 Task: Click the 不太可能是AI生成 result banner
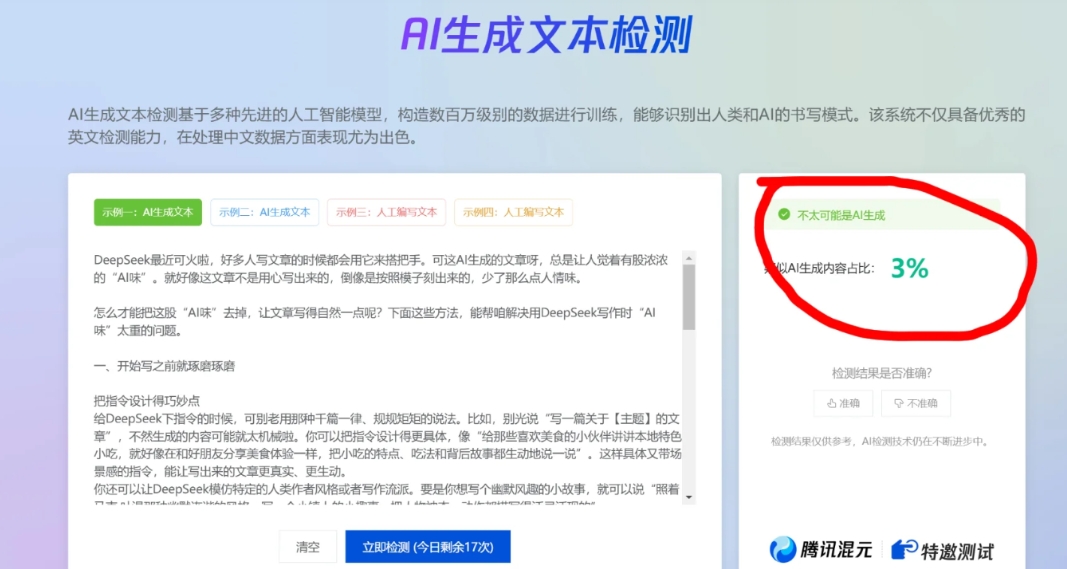[x=883, y=214]
